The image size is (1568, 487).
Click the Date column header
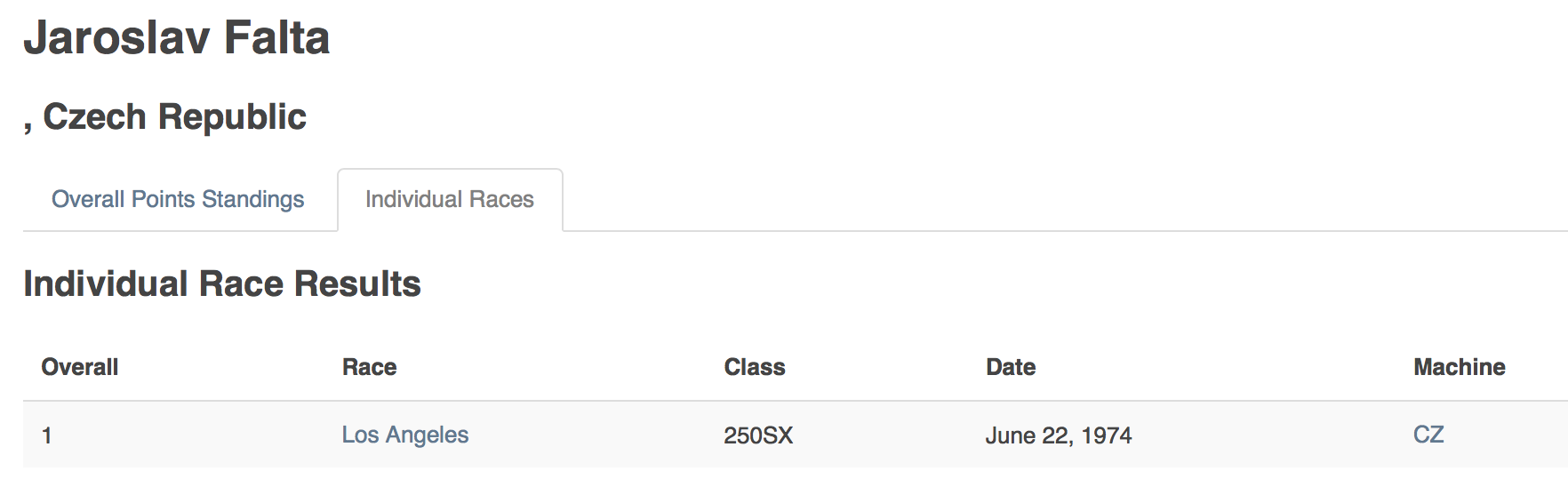tap(1011, 367)
